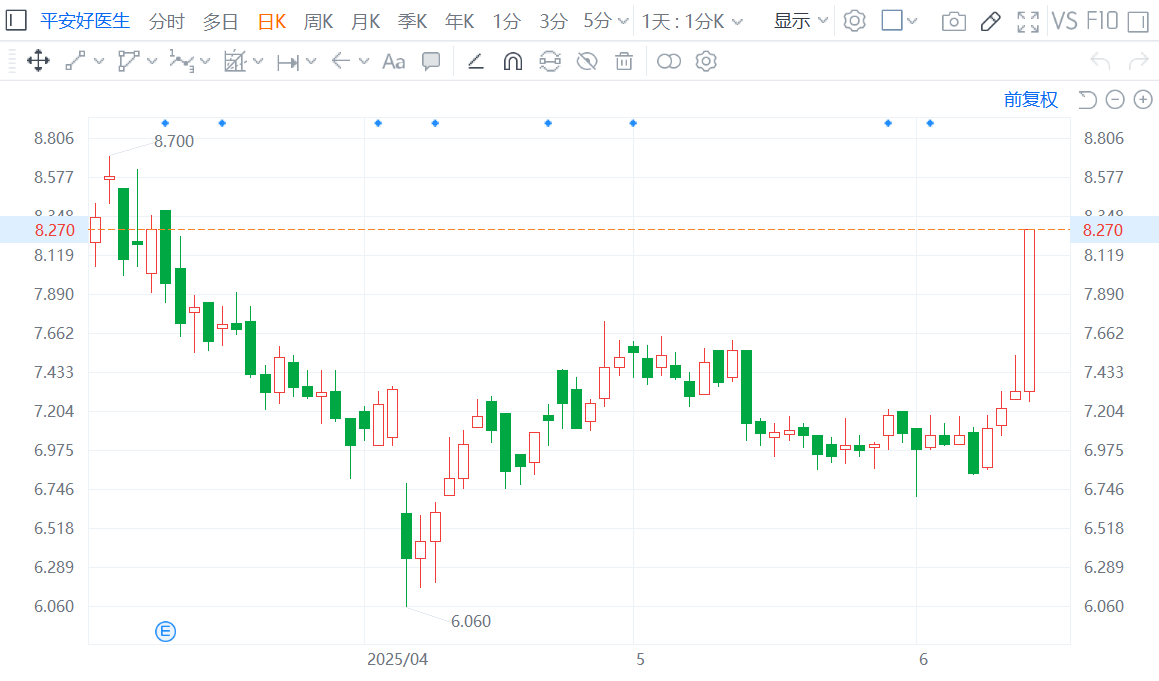Click the last blue diamond event marker
The width and height of the screenshot is (1159, 681).
930,123
